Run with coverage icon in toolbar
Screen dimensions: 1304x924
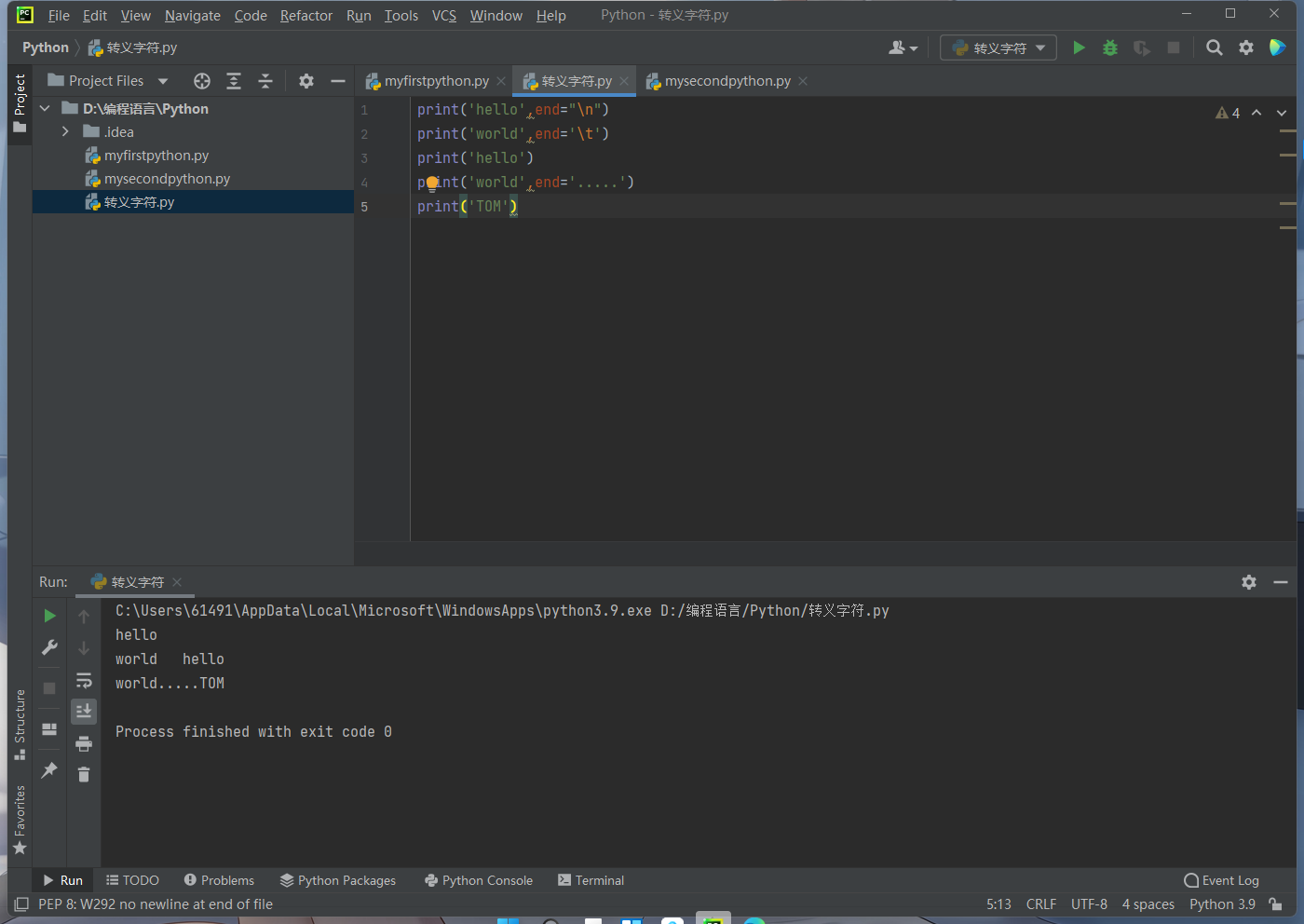click(1142, 48)
